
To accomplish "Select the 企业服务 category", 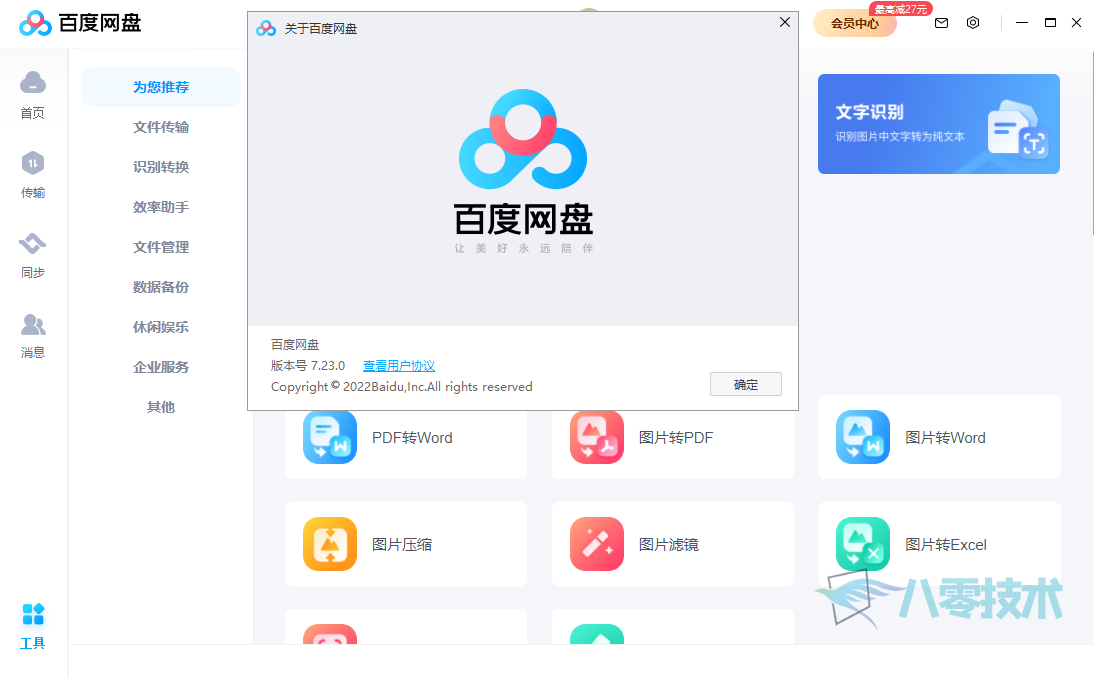I will pos(161,367).
